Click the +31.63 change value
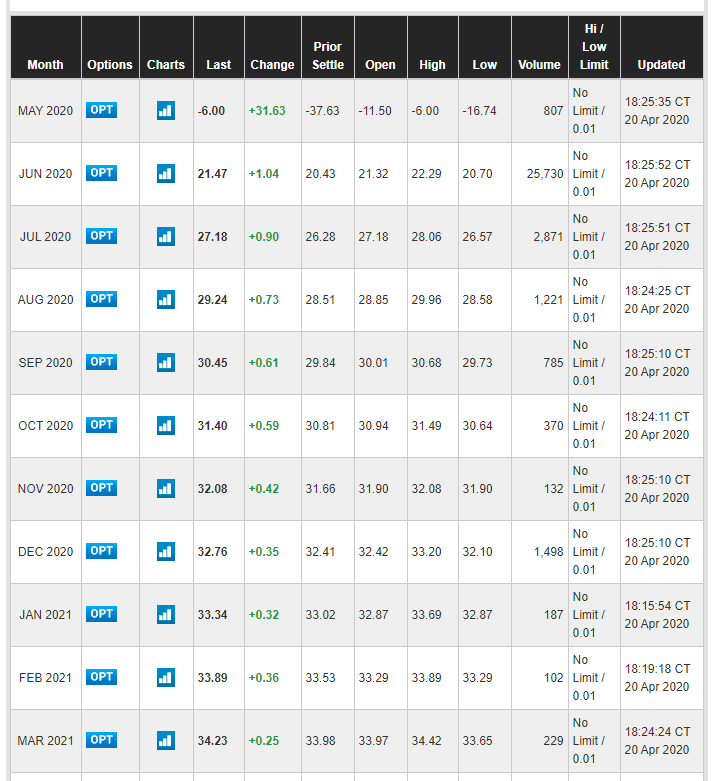711x781 pixels. coord(267,111)
